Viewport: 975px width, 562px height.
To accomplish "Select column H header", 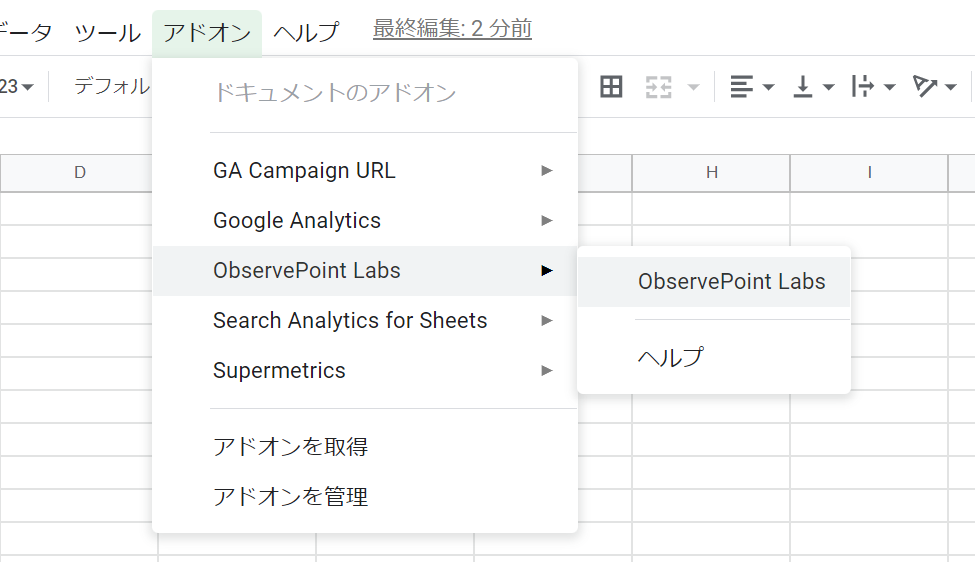I will point(711,173).
